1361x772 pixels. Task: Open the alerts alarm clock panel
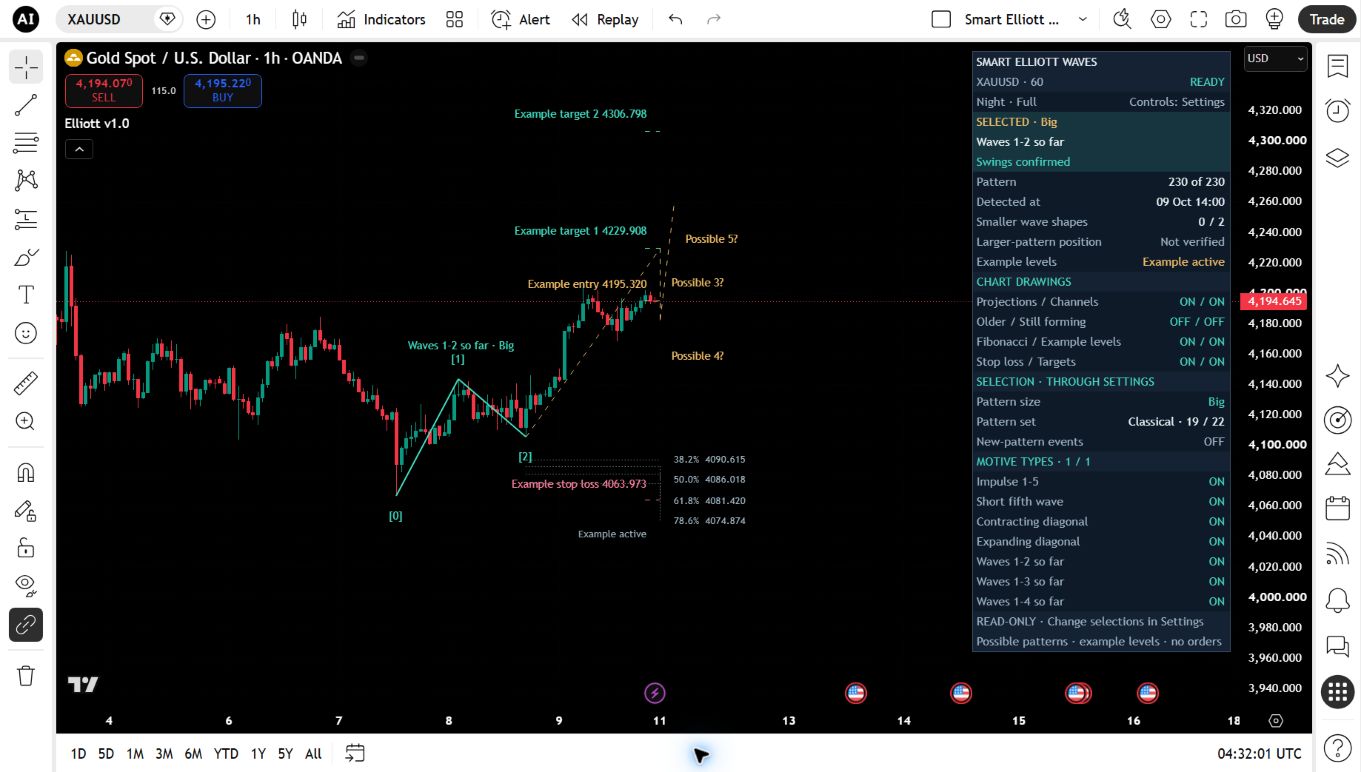(x=1338, y=111)
